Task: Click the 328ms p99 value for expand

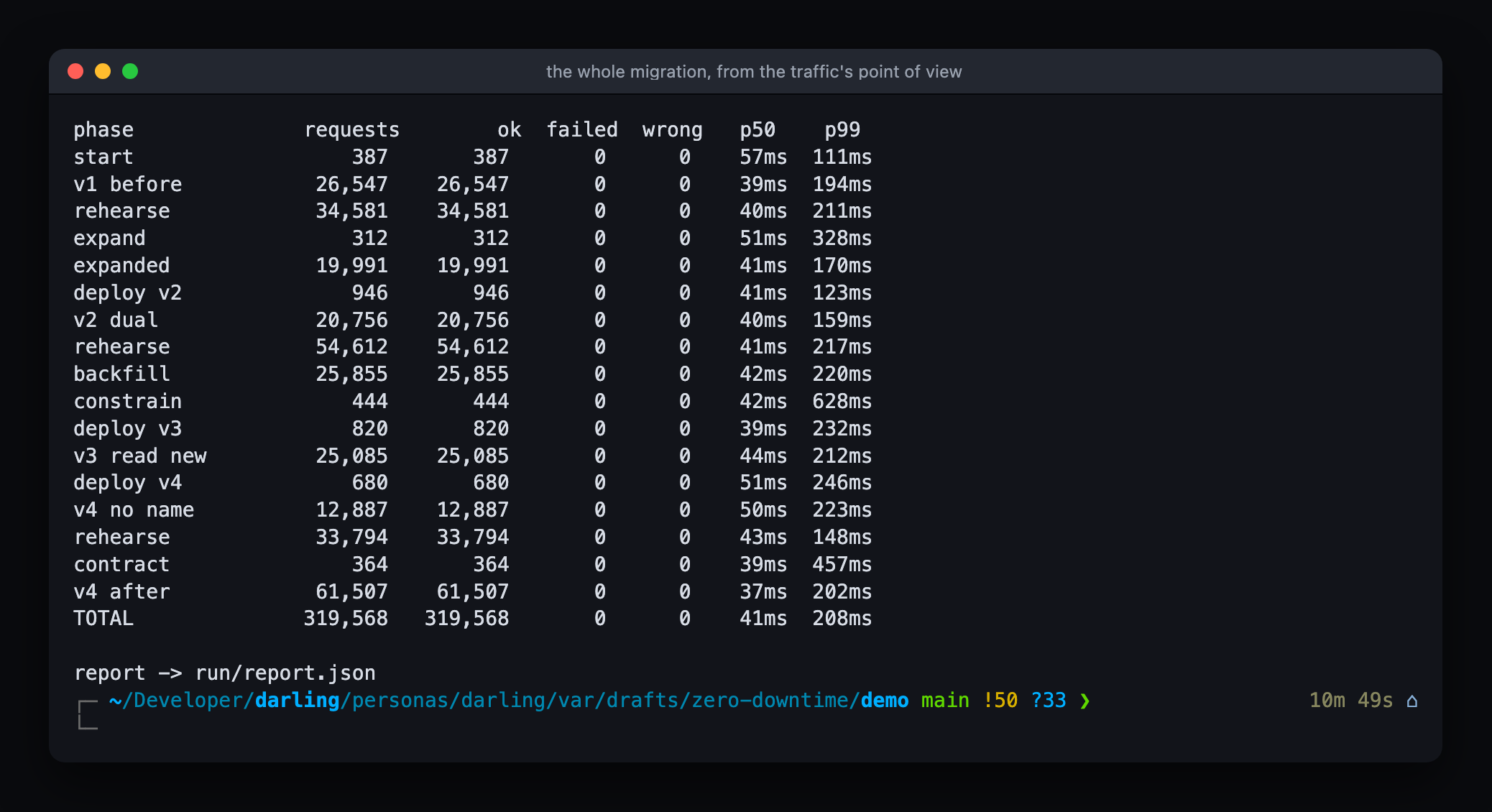Action: point(842,239)
